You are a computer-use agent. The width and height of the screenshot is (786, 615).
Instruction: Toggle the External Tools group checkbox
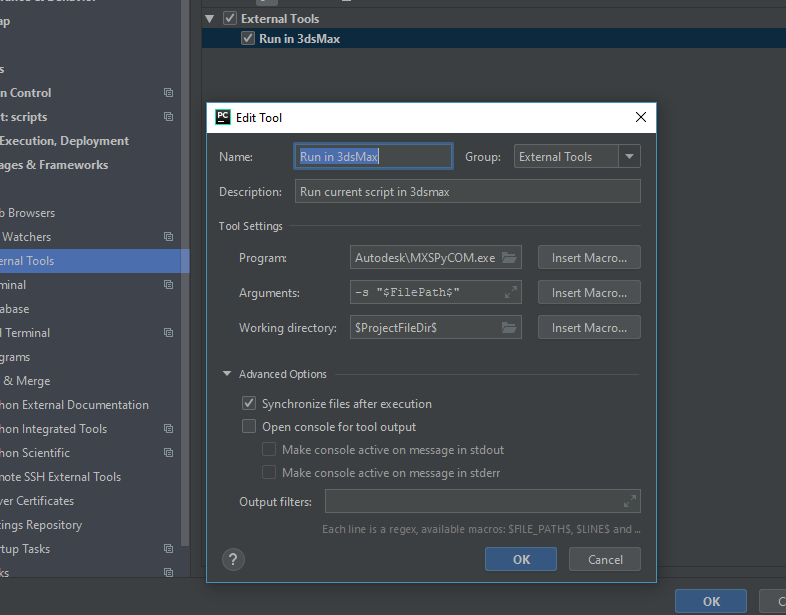point(230,19)
